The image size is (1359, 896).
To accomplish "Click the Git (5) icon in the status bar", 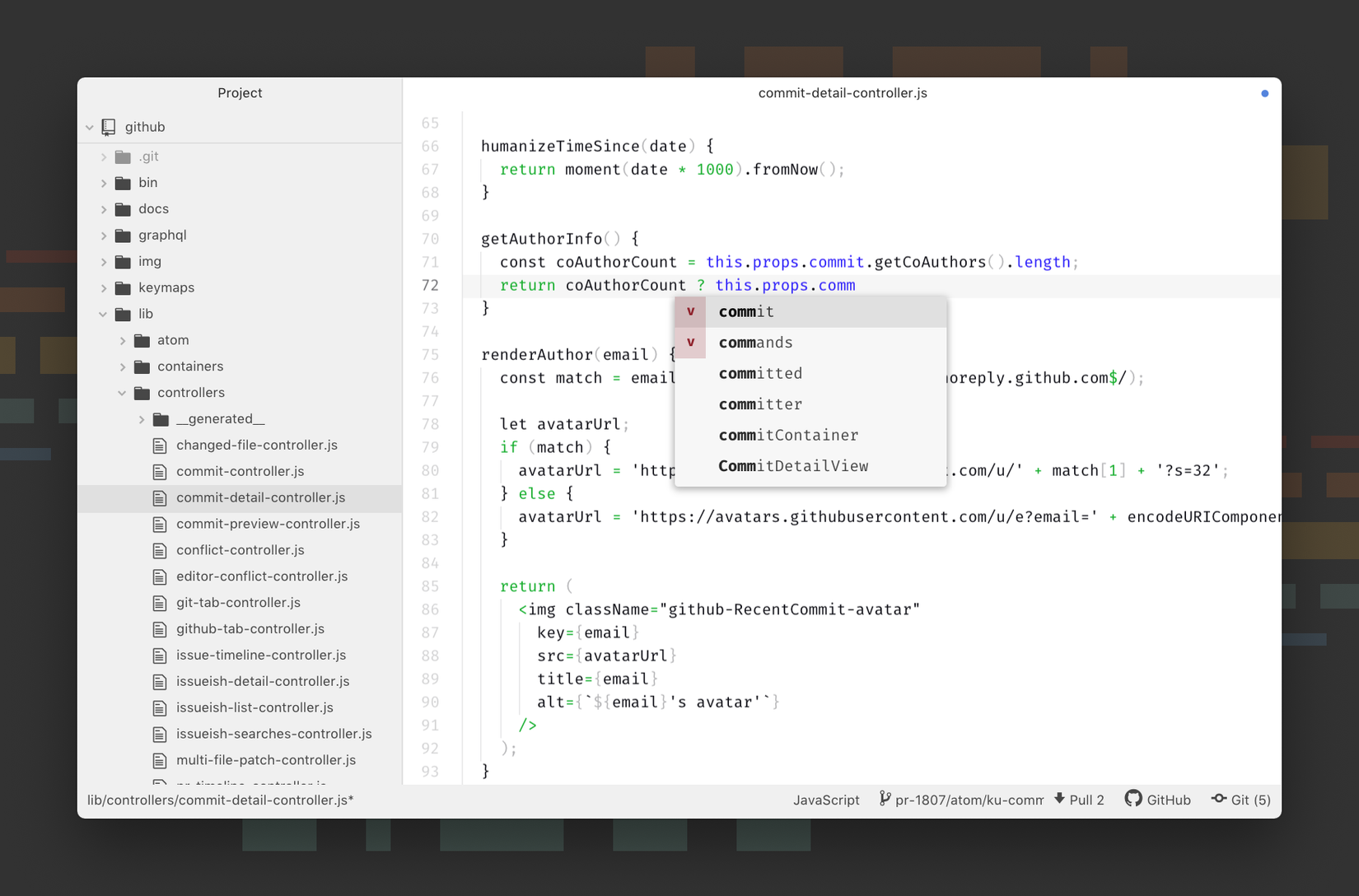I will (x=1220, y=799).
